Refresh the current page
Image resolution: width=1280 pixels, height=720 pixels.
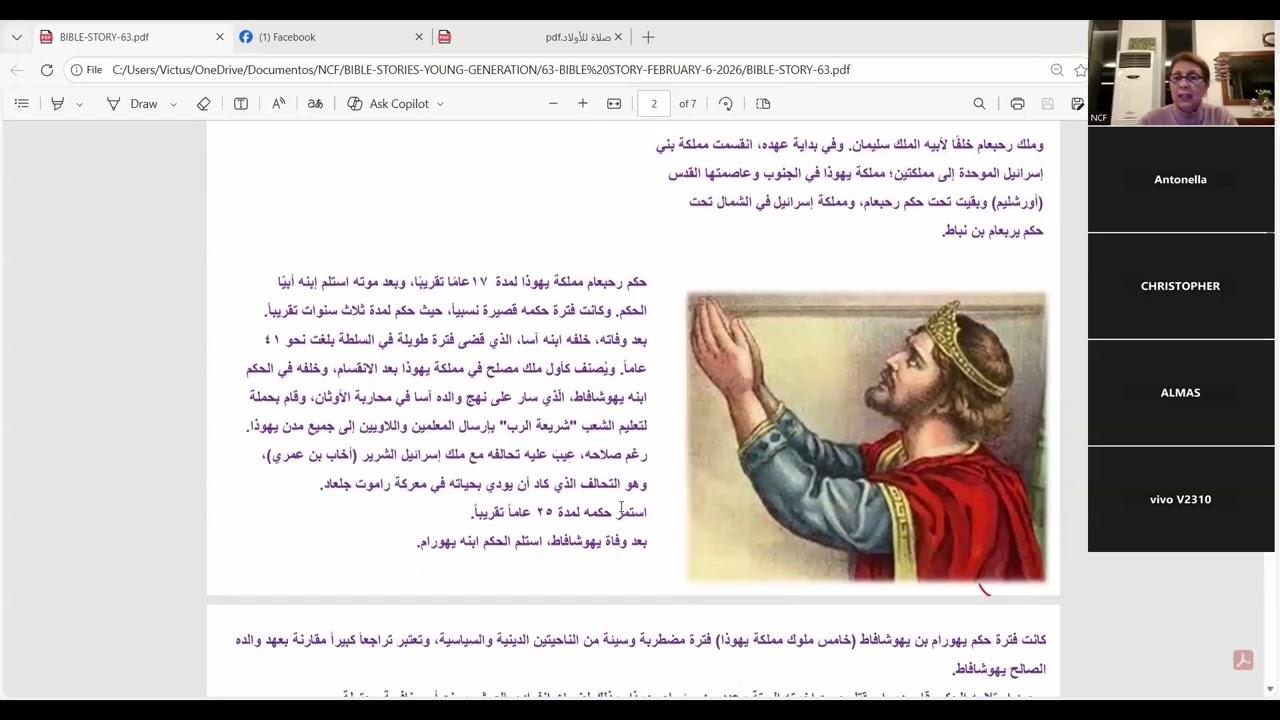(47, 70)
